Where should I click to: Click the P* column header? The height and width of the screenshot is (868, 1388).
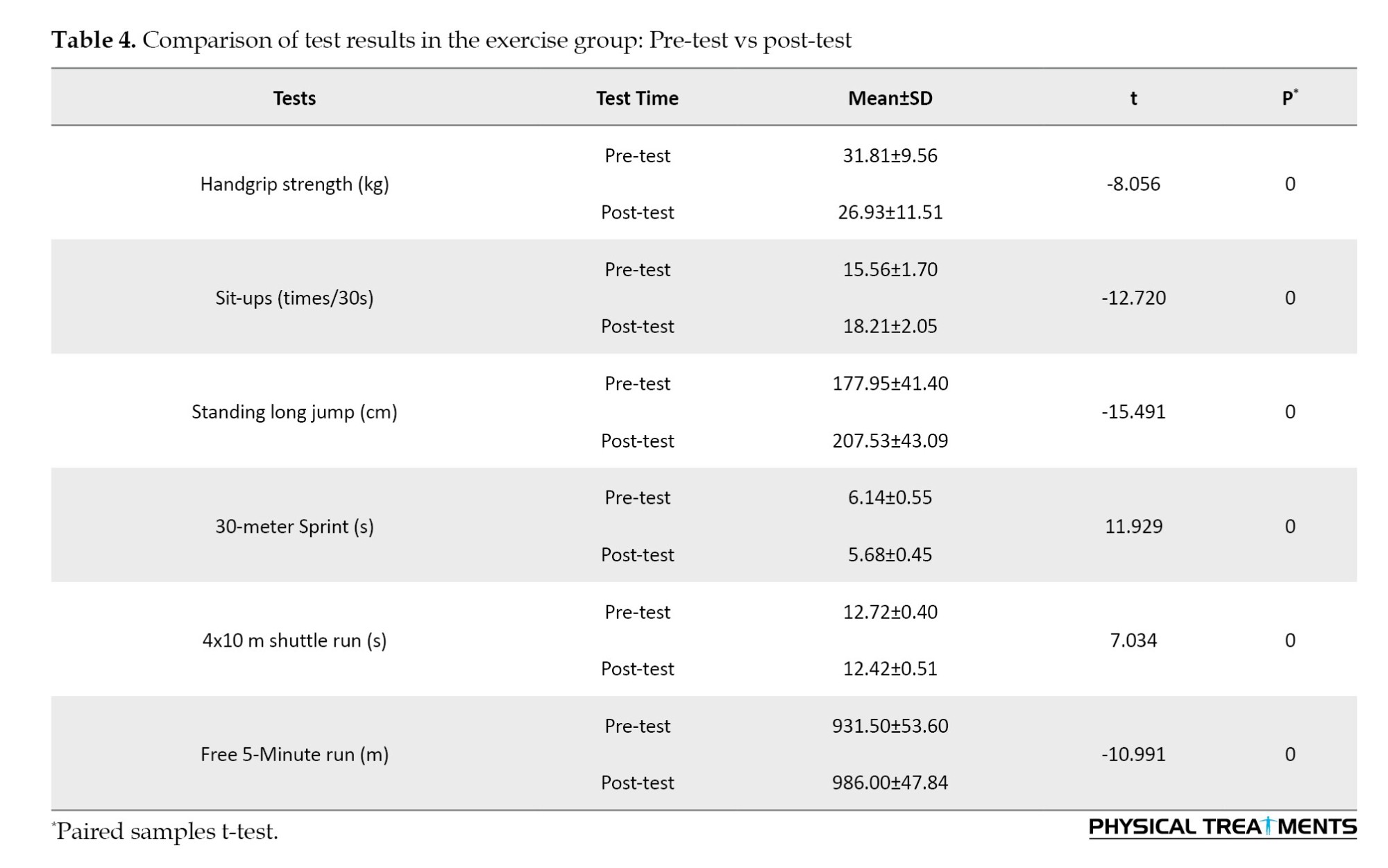pyautogui.click(x=1289, y=98)
